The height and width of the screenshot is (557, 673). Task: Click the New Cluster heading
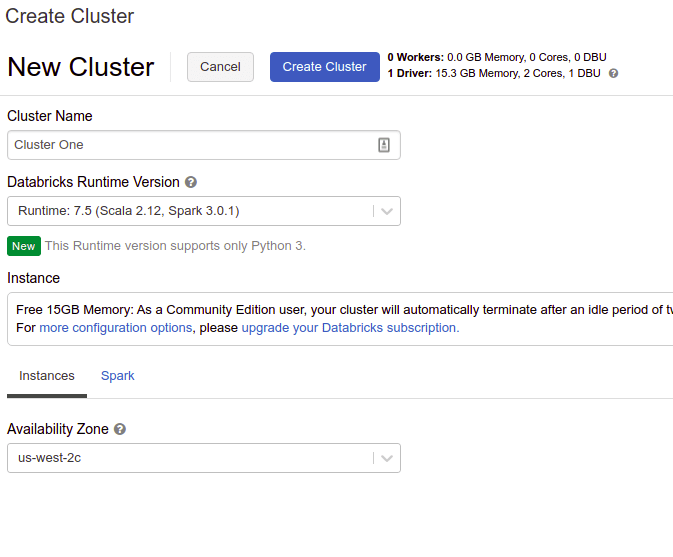point(81,67)
